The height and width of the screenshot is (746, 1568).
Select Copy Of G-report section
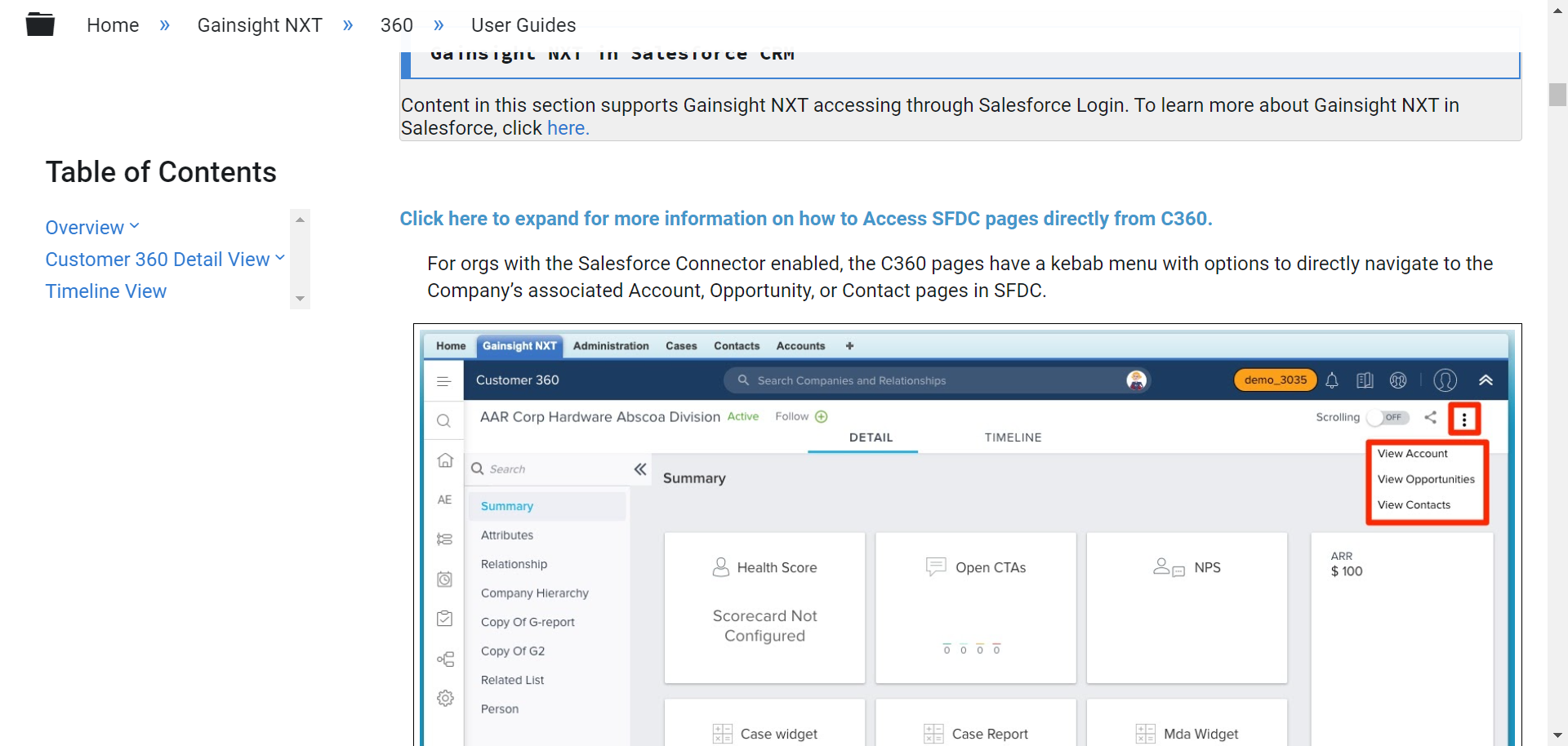[x=528, y=622]
